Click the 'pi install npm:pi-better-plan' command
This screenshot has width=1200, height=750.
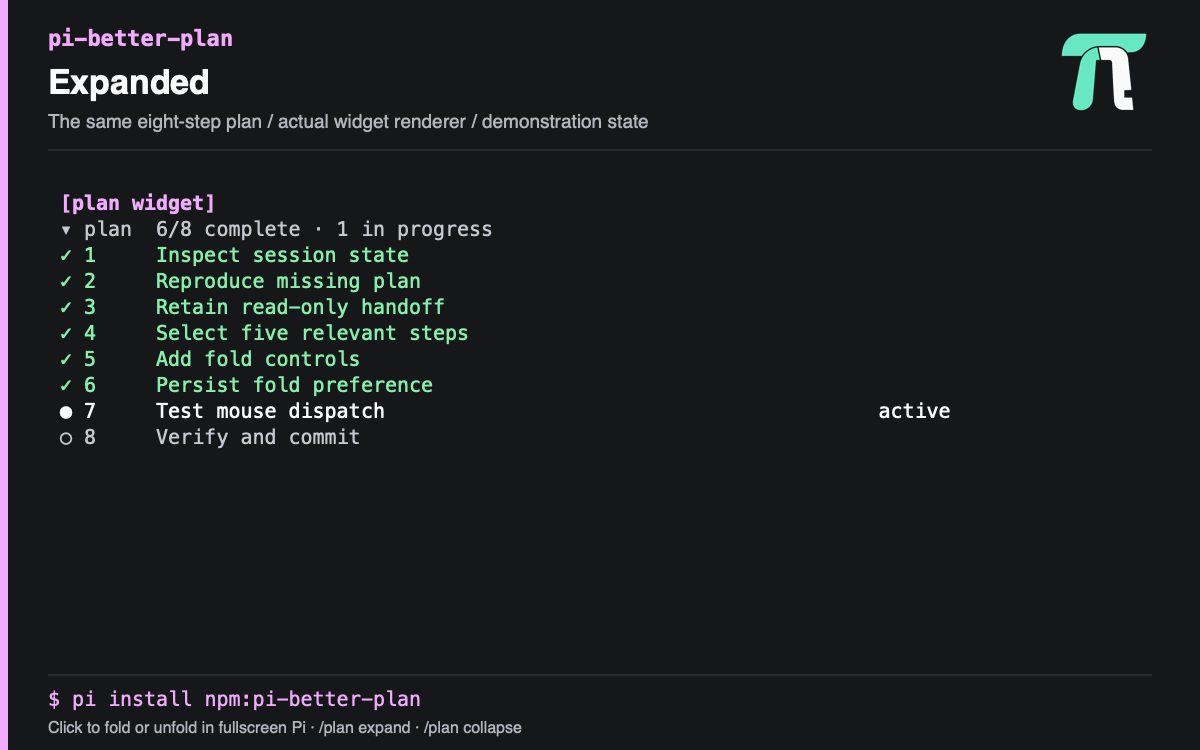[246, 699]
